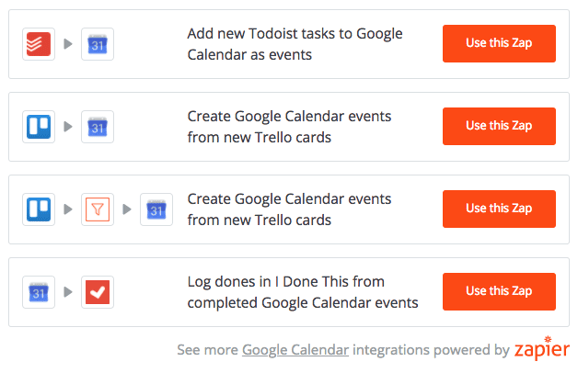
Task: Click the arrow between Todoist and Calendar icons
Action: pyautogui.click(x=68, y=44)
